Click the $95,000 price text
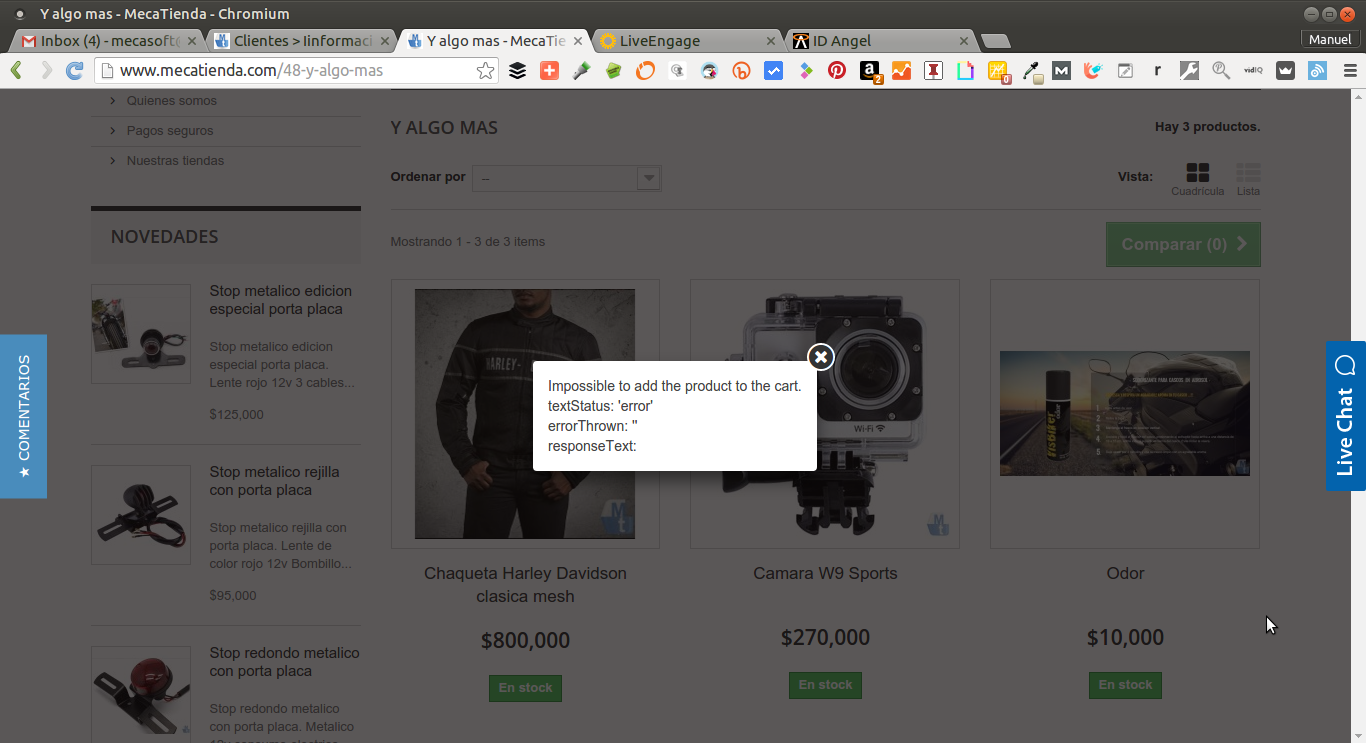 233,595
